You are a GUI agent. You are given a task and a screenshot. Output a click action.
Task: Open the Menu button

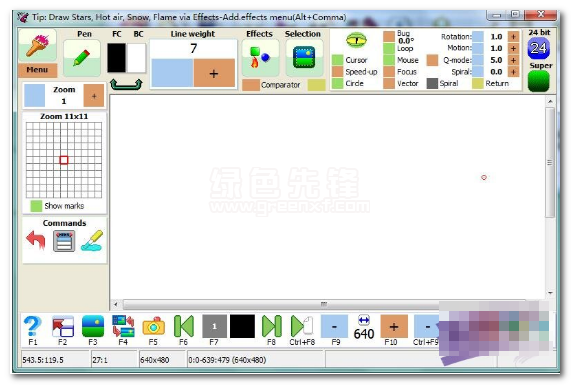point(38,70)
